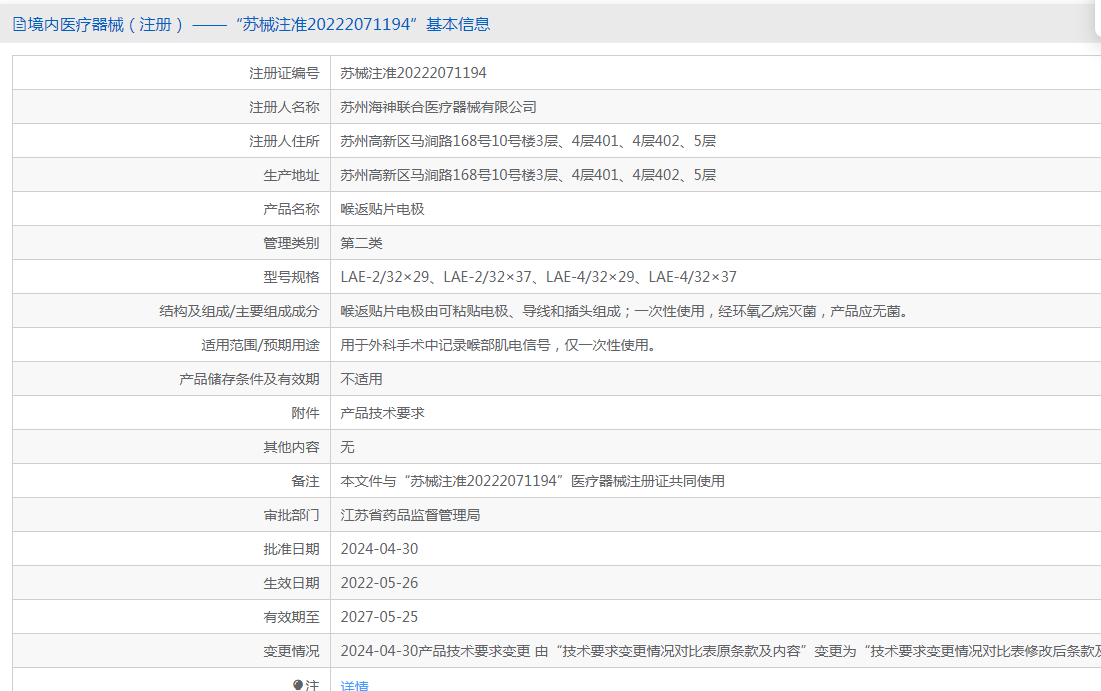Click the 审批部门 label
This screenshot has height=691, width=1101.
(291, 515)
